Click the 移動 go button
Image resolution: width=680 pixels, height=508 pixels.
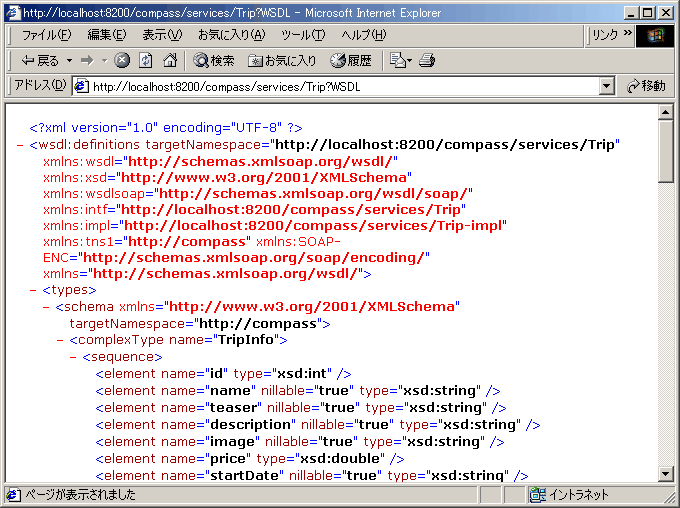[646, 86]
